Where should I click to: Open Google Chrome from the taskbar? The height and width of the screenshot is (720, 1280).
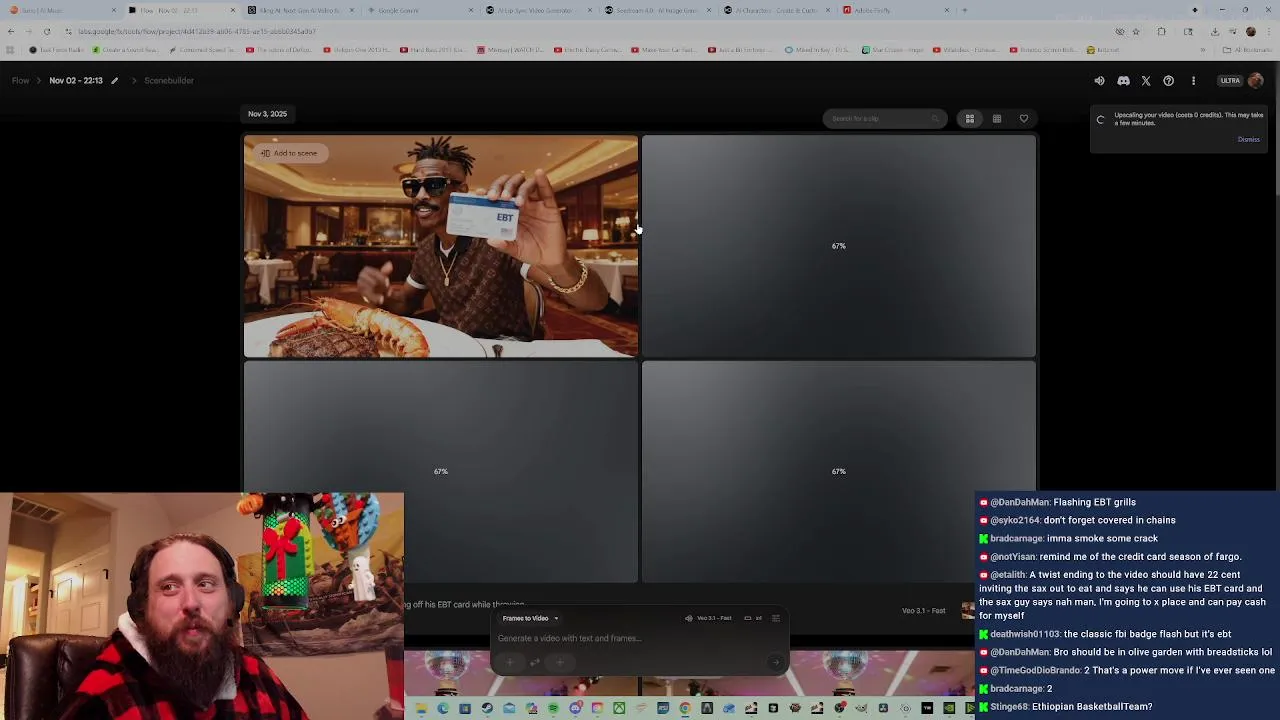tap(685, 708)
